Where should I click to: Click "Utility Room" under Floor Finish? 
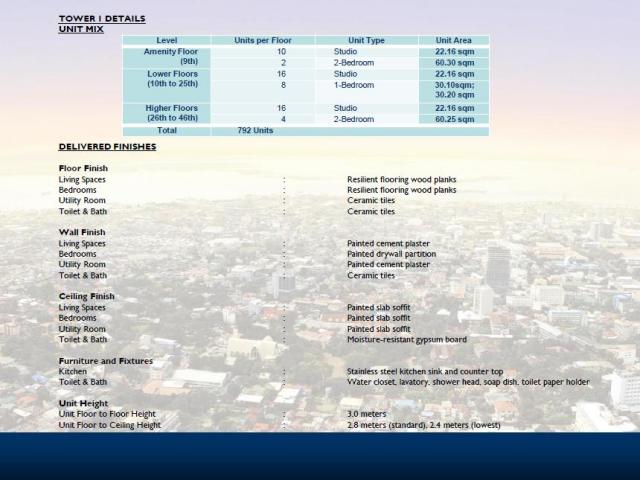pos(82,201)
